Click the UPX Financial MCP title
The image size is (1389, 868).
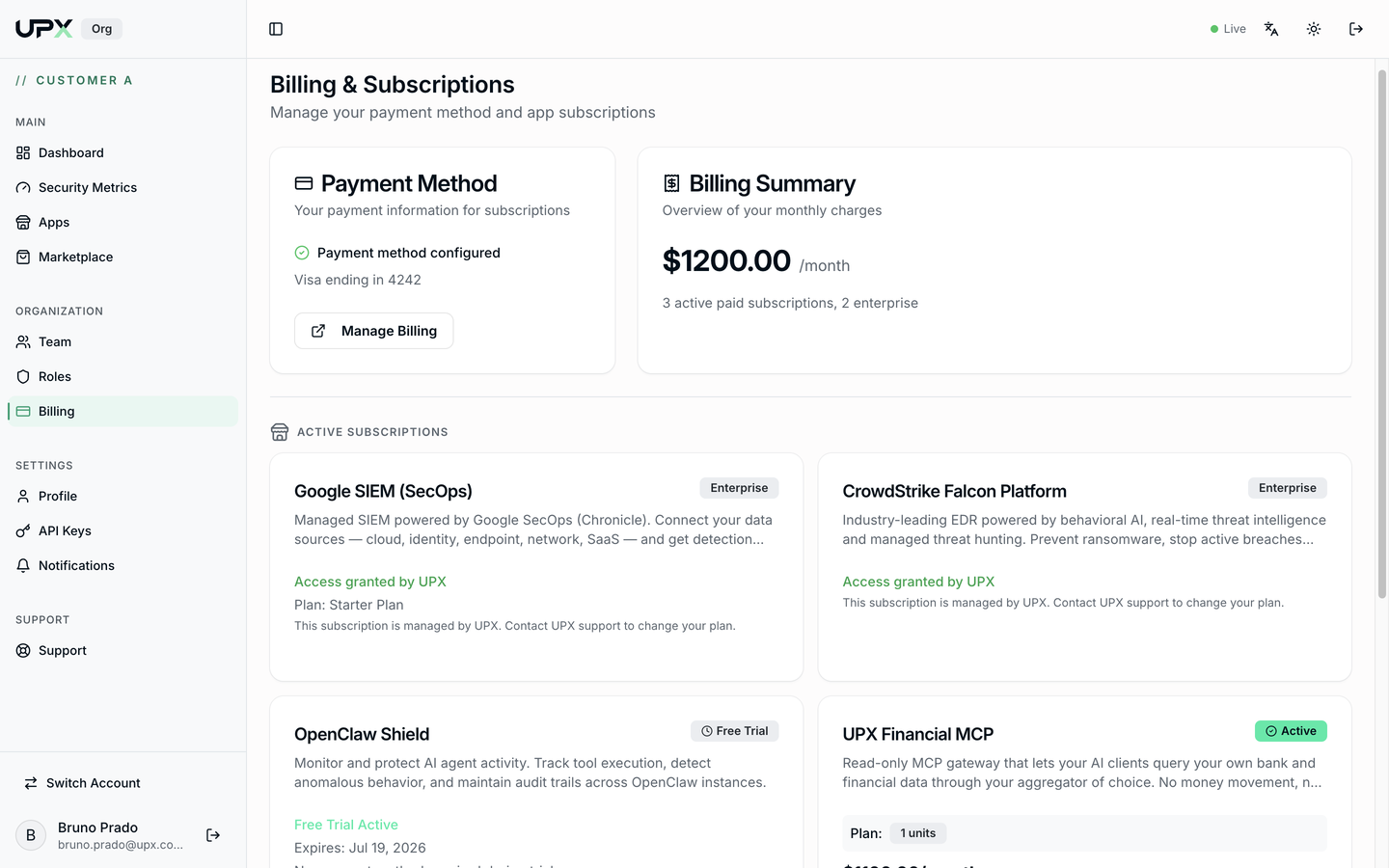pos(917,734)
